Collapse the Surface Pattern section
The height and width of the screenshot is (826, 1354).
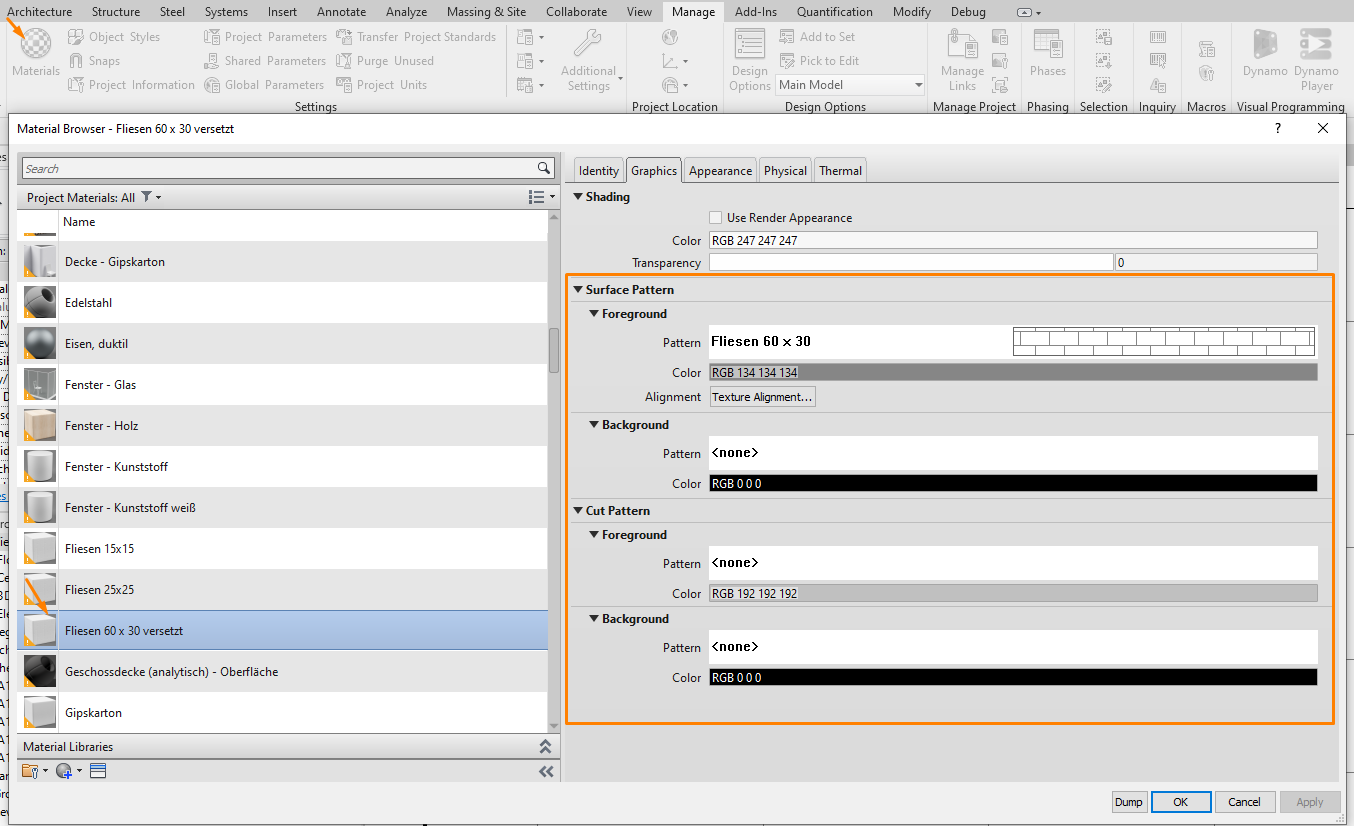pyautogui.click(x=578, y=289)
